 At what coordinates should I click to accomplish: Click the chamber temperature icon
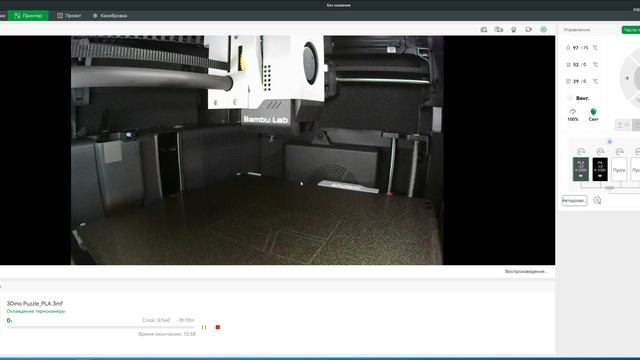coord(568,81)
